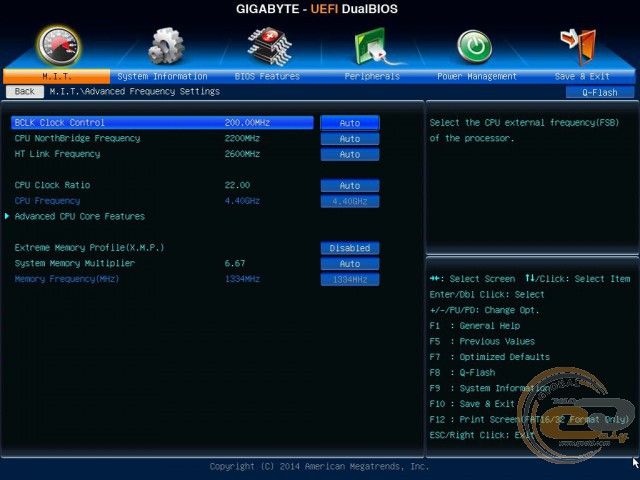Viewport: 640px width, 480px height.
Task: Open the System Information gears icon
Action: click(x=166, y=46)
